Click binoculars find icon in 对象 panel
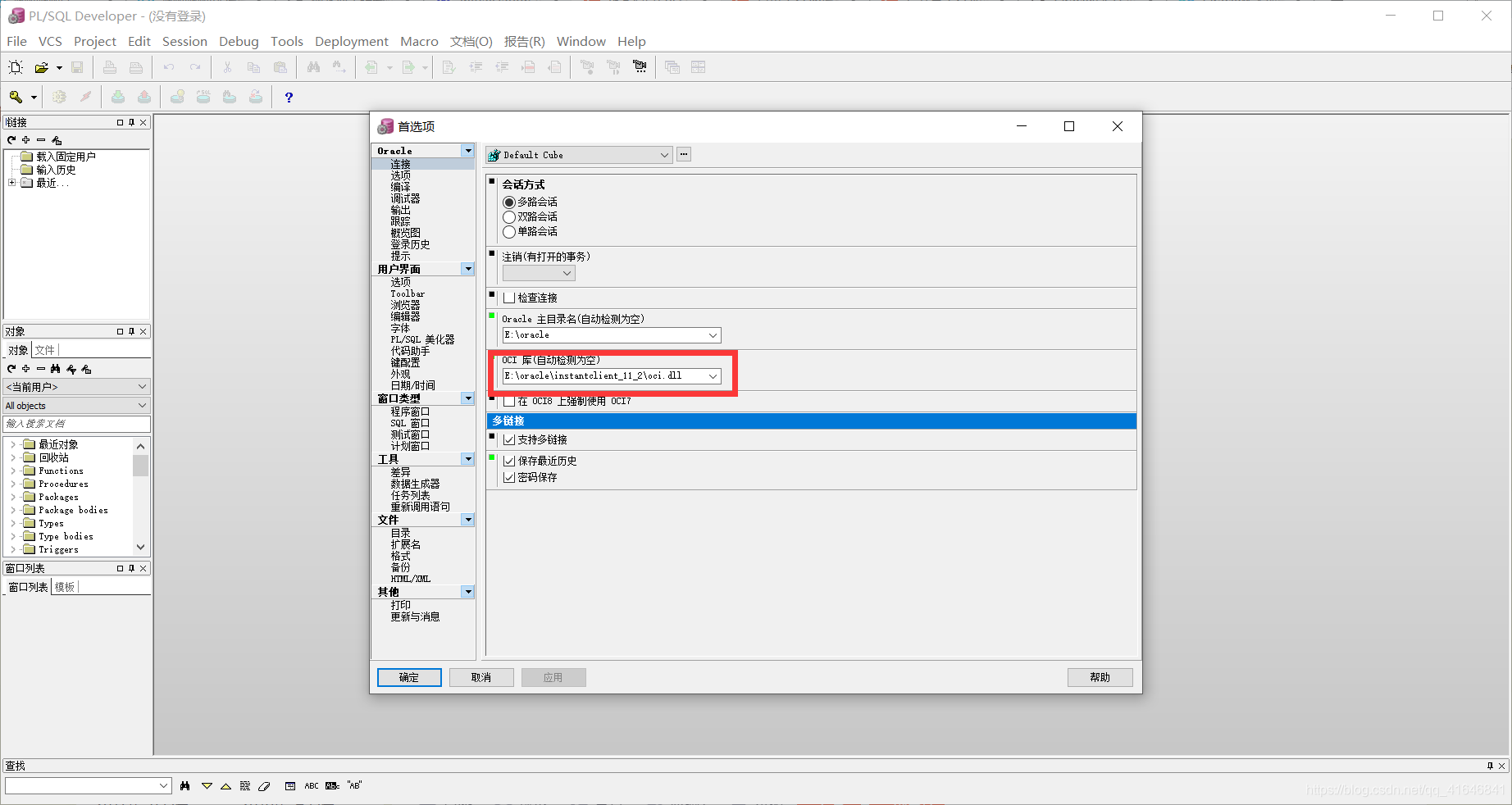This screenshot has height=805, width=1512. (56, 369)
